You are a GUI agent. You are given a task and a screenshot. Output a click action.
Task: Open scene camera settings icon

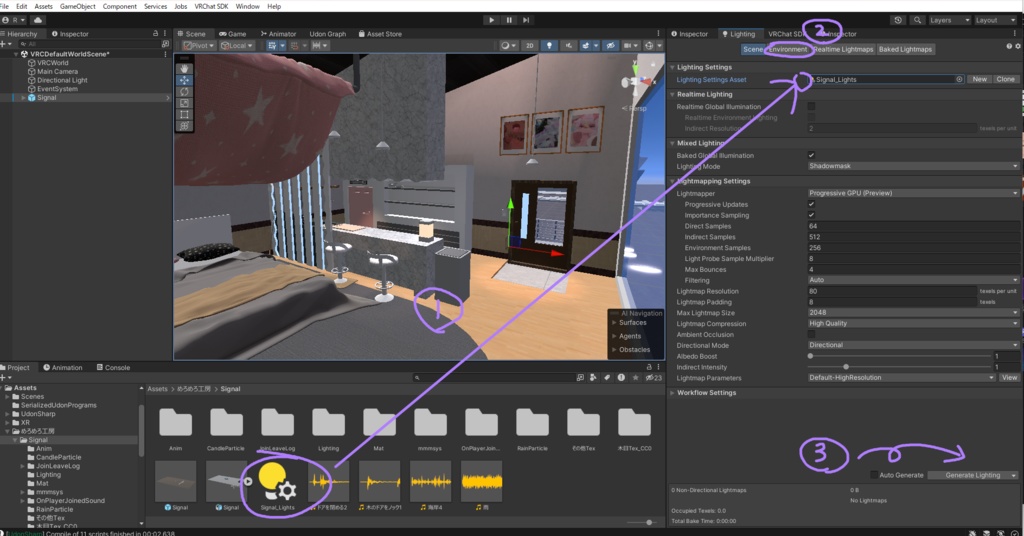tap(628, 46)
